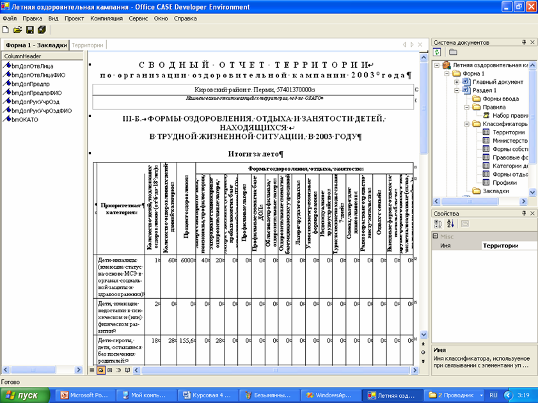This screenshot has width=538, height=403.
Task: Collapse the Правила folder node
Action: pyautogui.click(x=467, y=107)
